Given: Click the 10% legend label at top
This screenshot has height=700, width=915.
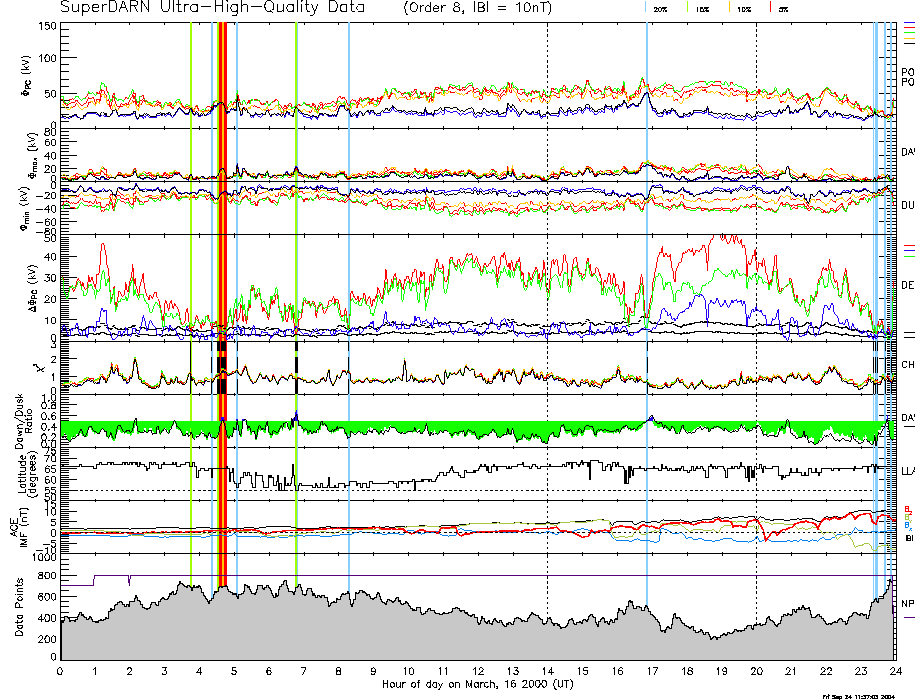Looking at the screenshot, I should tap(744, 8).
